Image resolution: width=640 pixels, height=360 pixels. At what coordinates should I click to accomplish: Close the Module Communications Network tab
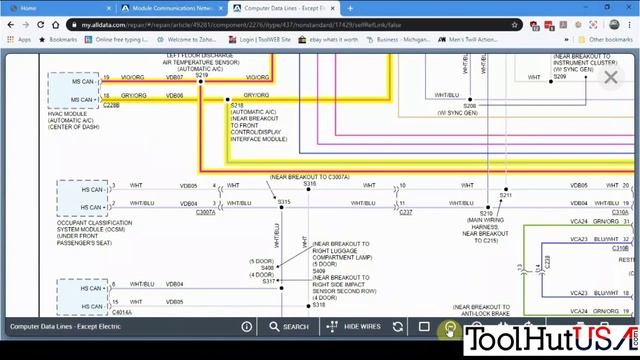click(221, 8)
